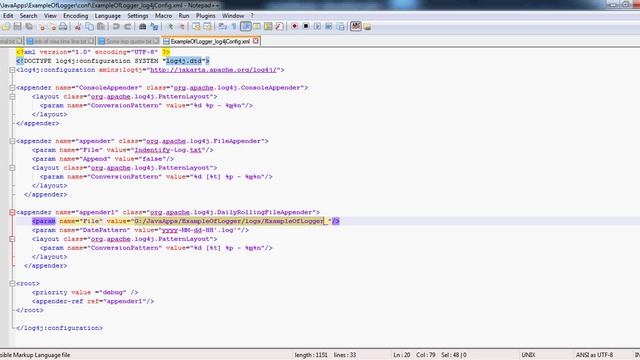Toggle synchronized horizontal scrolling
This screenshot has height=360, width=640.
207,27
